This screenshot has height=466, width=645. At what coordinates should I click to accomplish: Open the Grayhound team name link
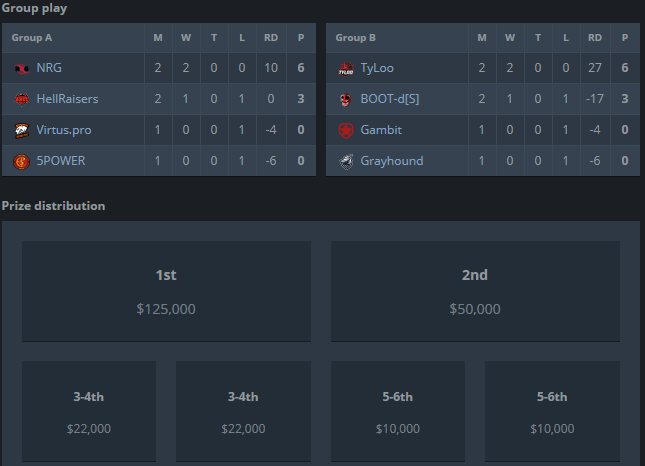click(x=392, y=161)
